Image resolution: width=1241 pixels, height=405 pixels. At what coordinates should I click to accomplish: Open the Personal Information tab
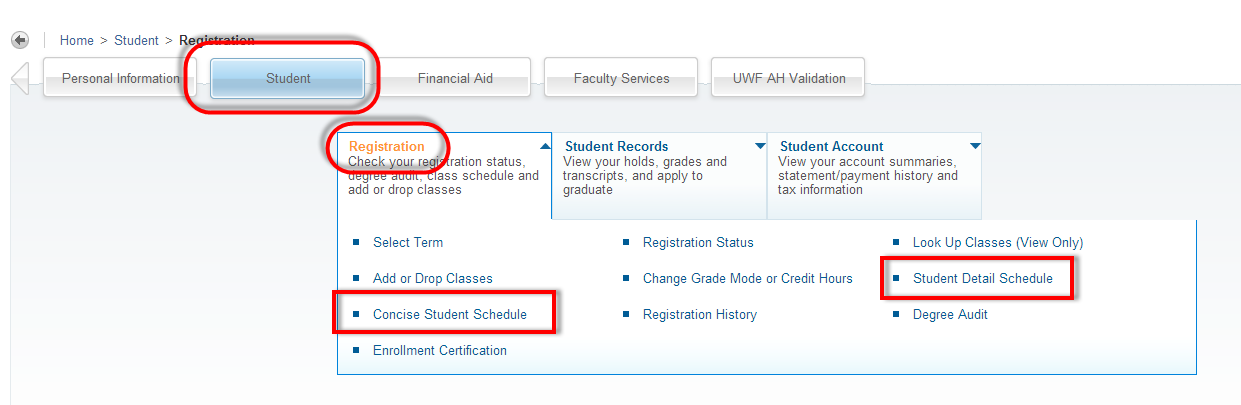[x=121, y=78]
